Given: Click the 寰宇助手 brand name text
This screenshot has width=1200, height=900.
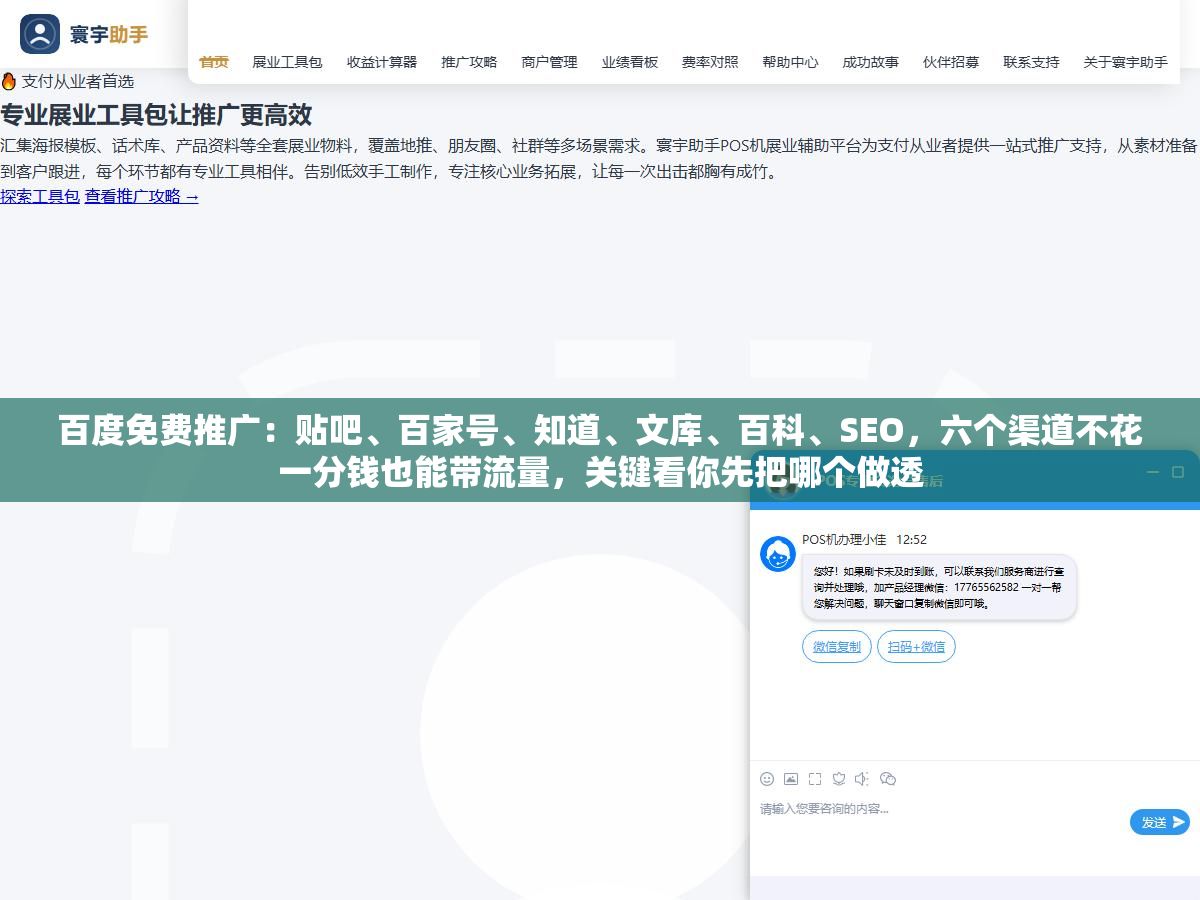Looking at the screenshot, I should tap(109, 34).
